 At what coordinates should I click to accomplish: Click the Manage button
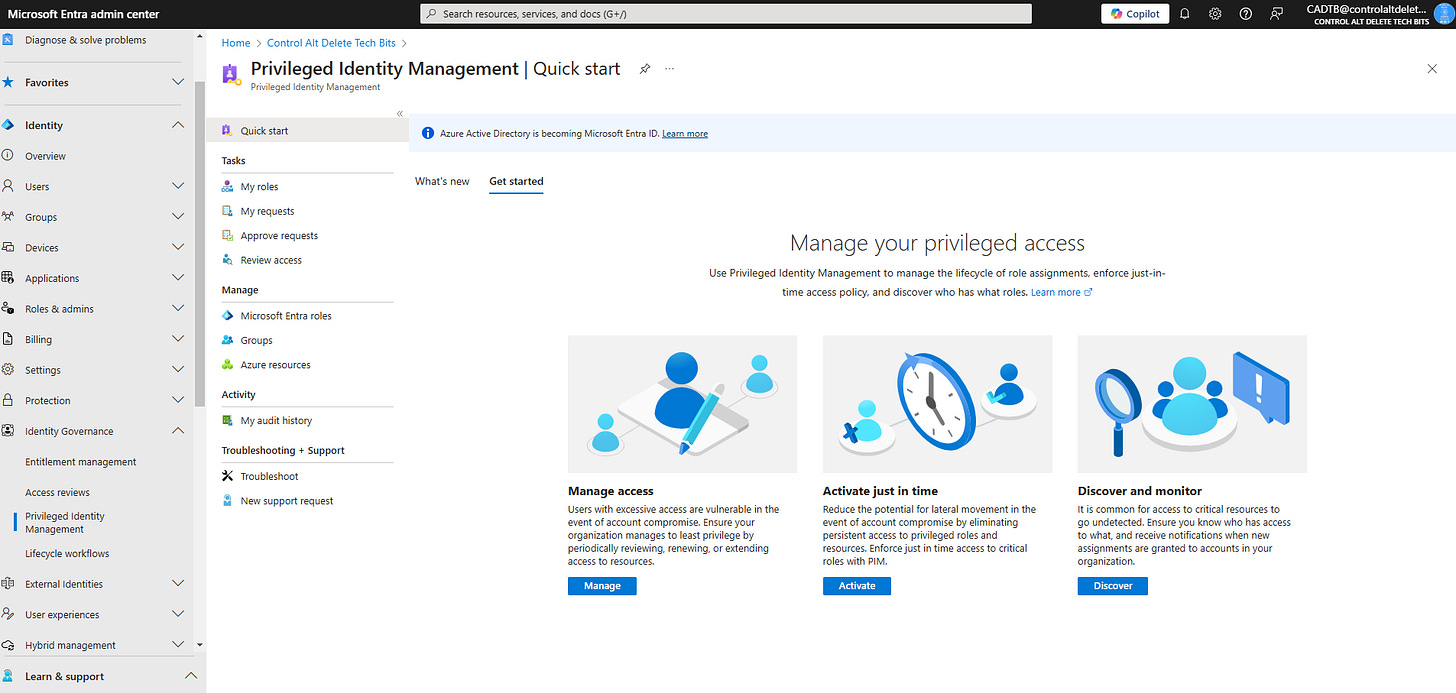(x=602, y=586)
